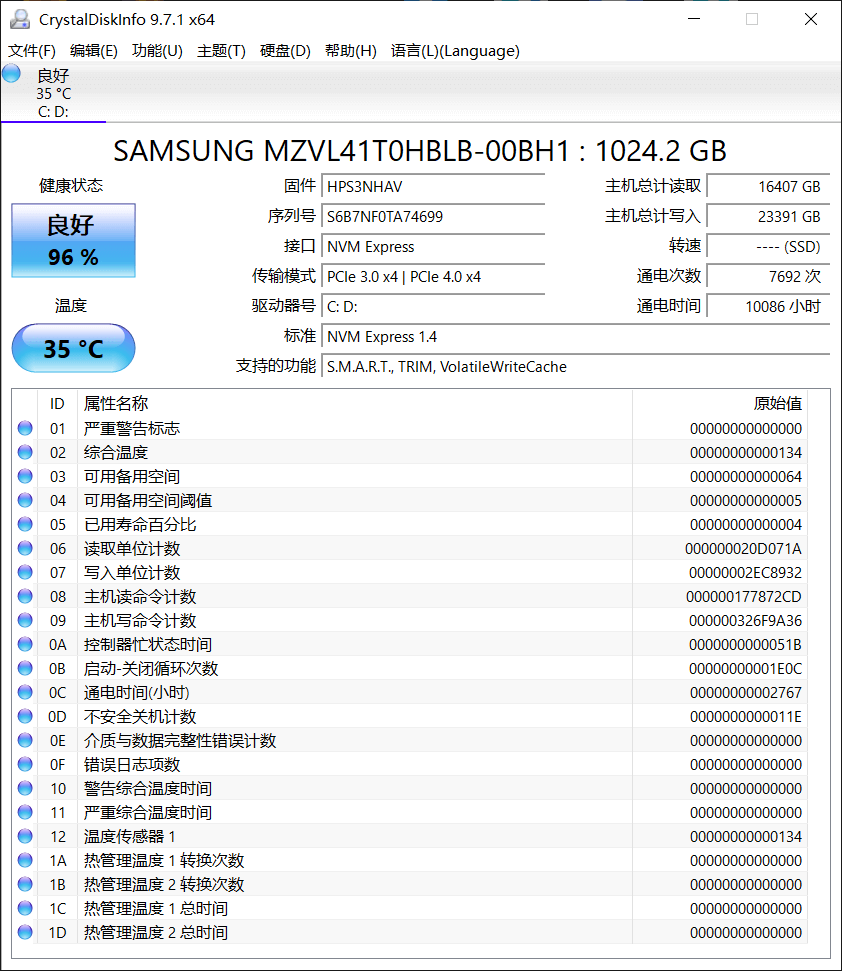Click the CrystalDiskInfo app icon in title bar
Viewport: 842px width, 971px height.
(20, 19)
